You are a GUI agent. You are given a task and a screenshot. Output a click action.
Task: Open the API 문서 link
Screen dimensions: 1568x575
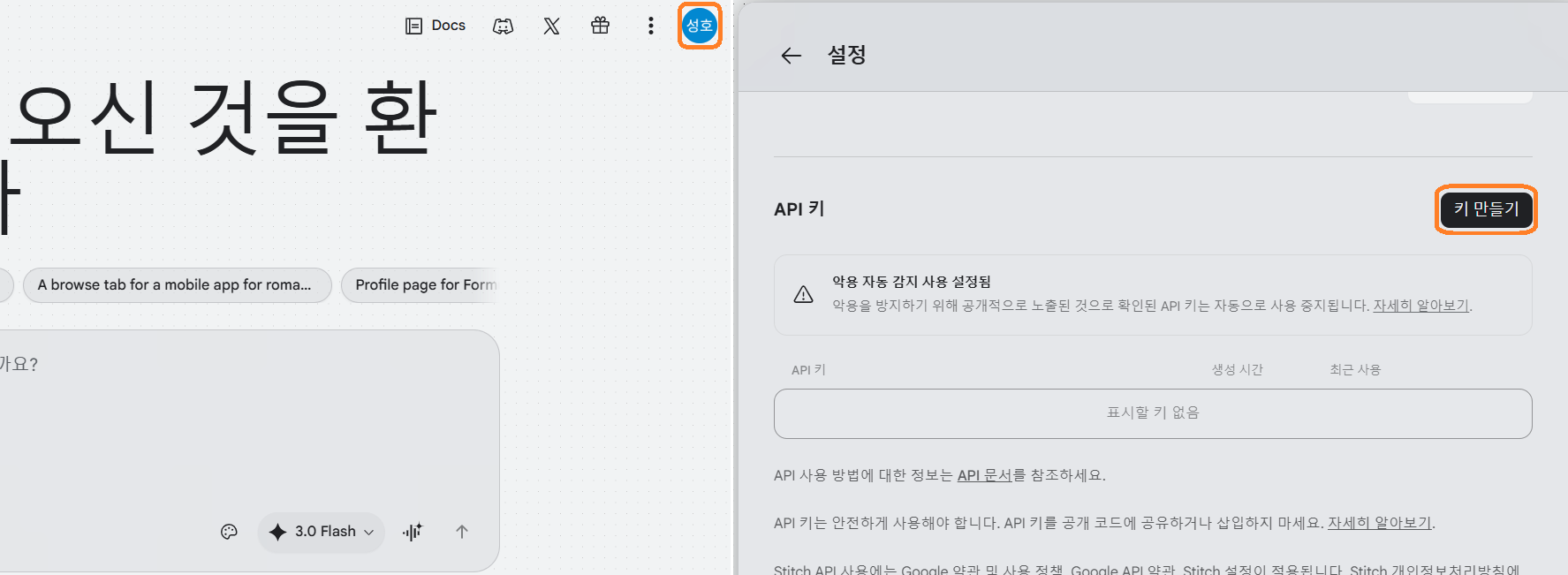pyautogui.click(x=984, y=475)
